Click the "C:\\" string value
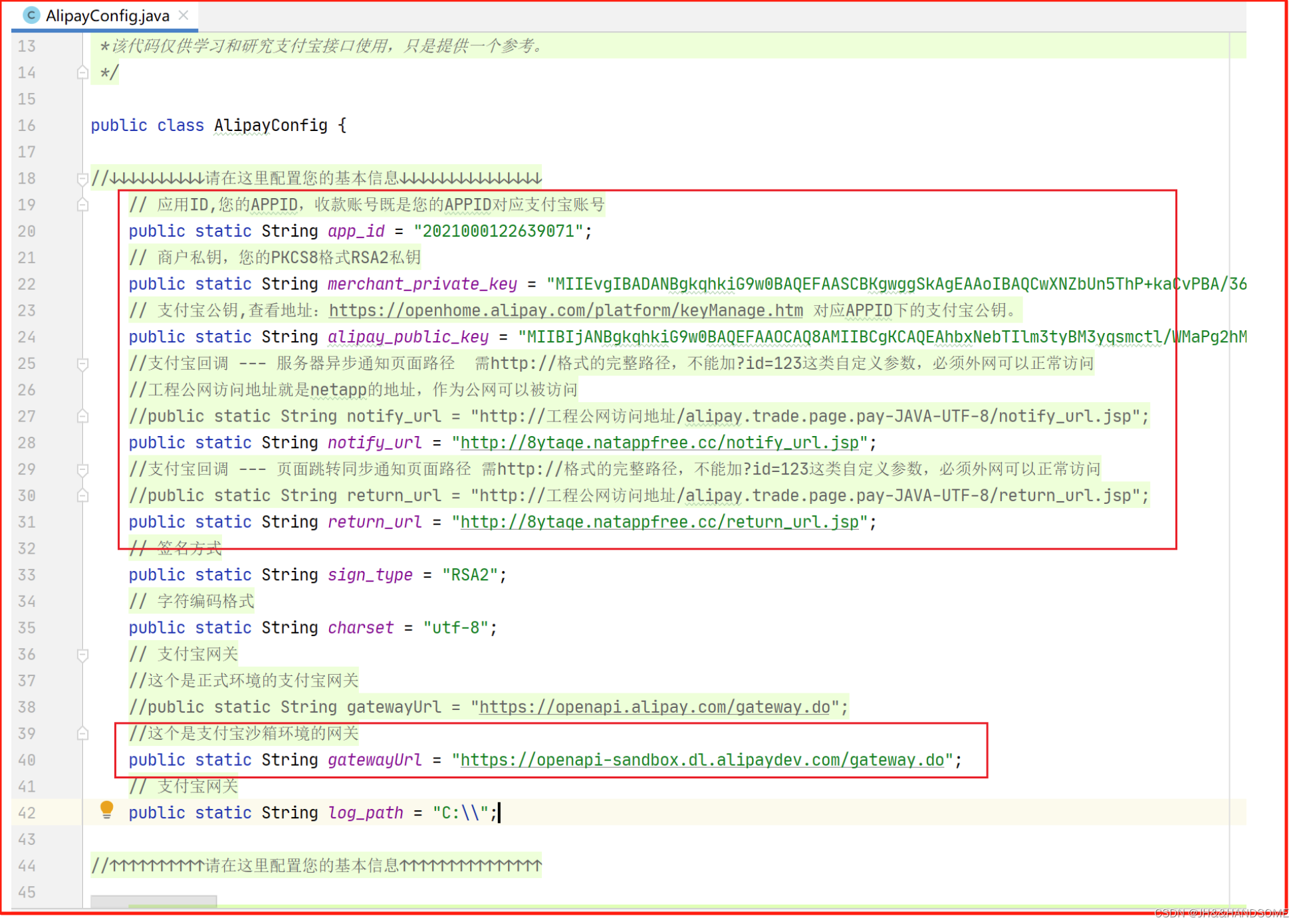The image size is (1299, 924). click(x=461, y=814)
